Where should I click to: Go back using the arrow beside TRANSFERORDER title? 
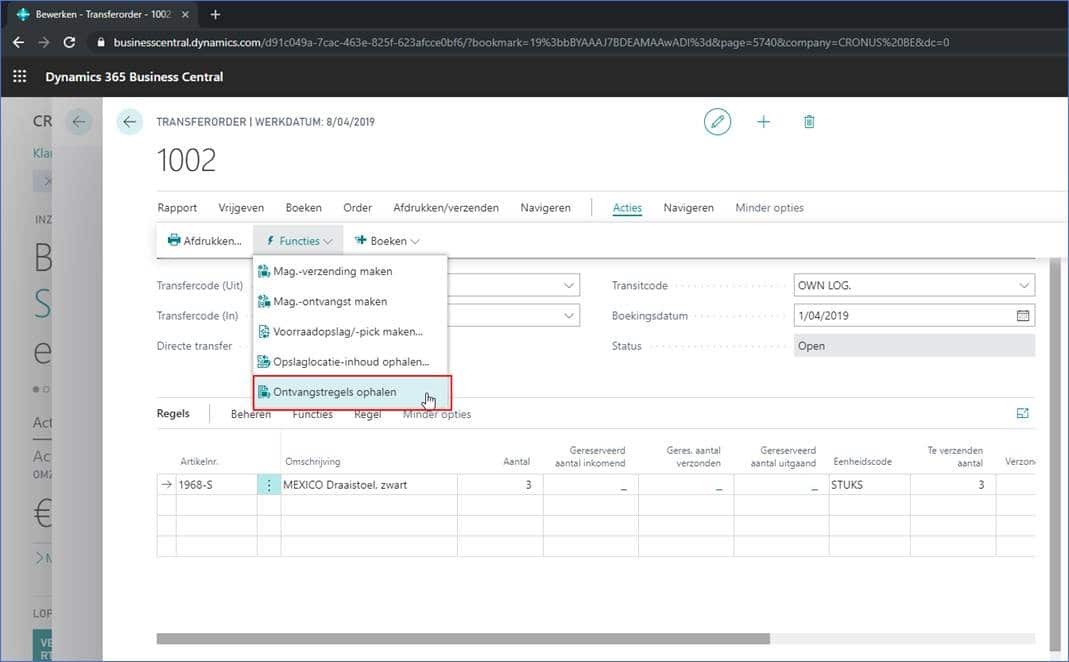[130, 122]
